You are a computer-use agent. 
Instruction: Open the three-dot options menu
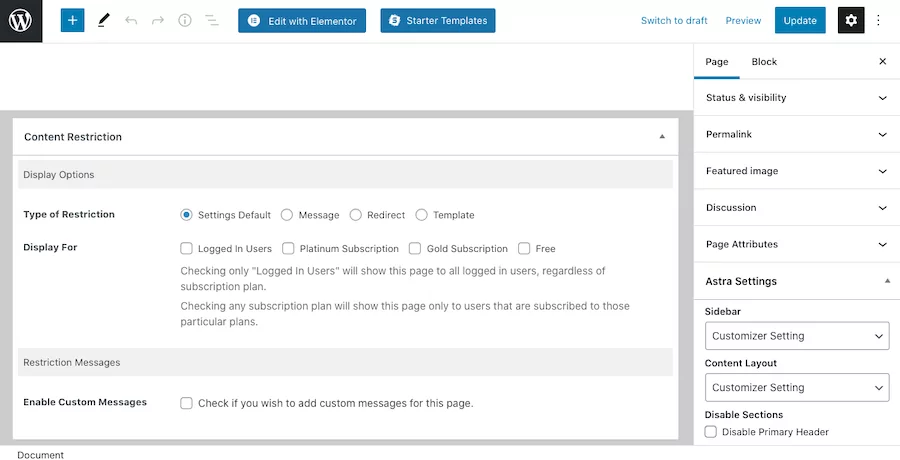tap(879, 20)
